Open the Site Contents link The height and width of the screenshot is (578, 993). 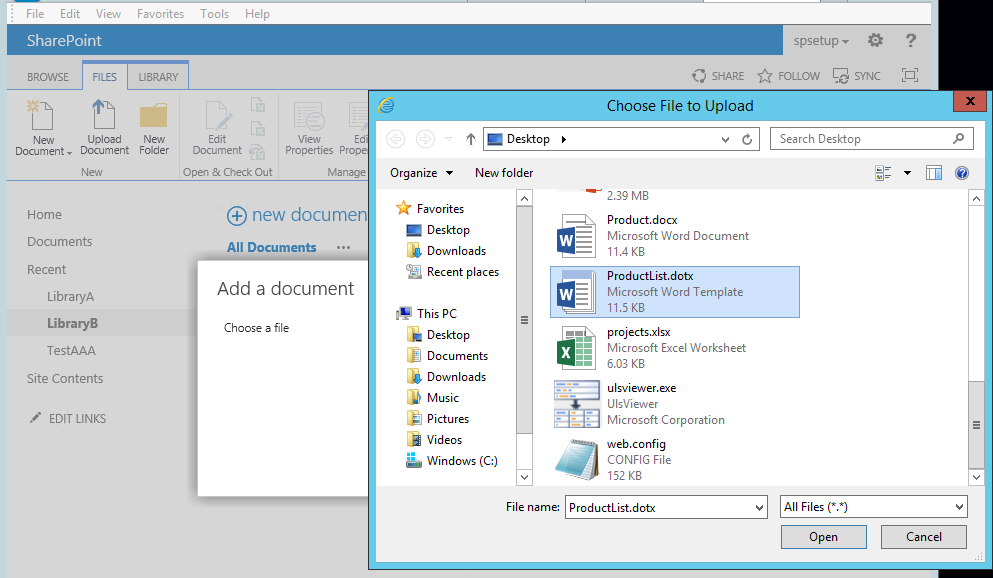click(x=65, y=379)
